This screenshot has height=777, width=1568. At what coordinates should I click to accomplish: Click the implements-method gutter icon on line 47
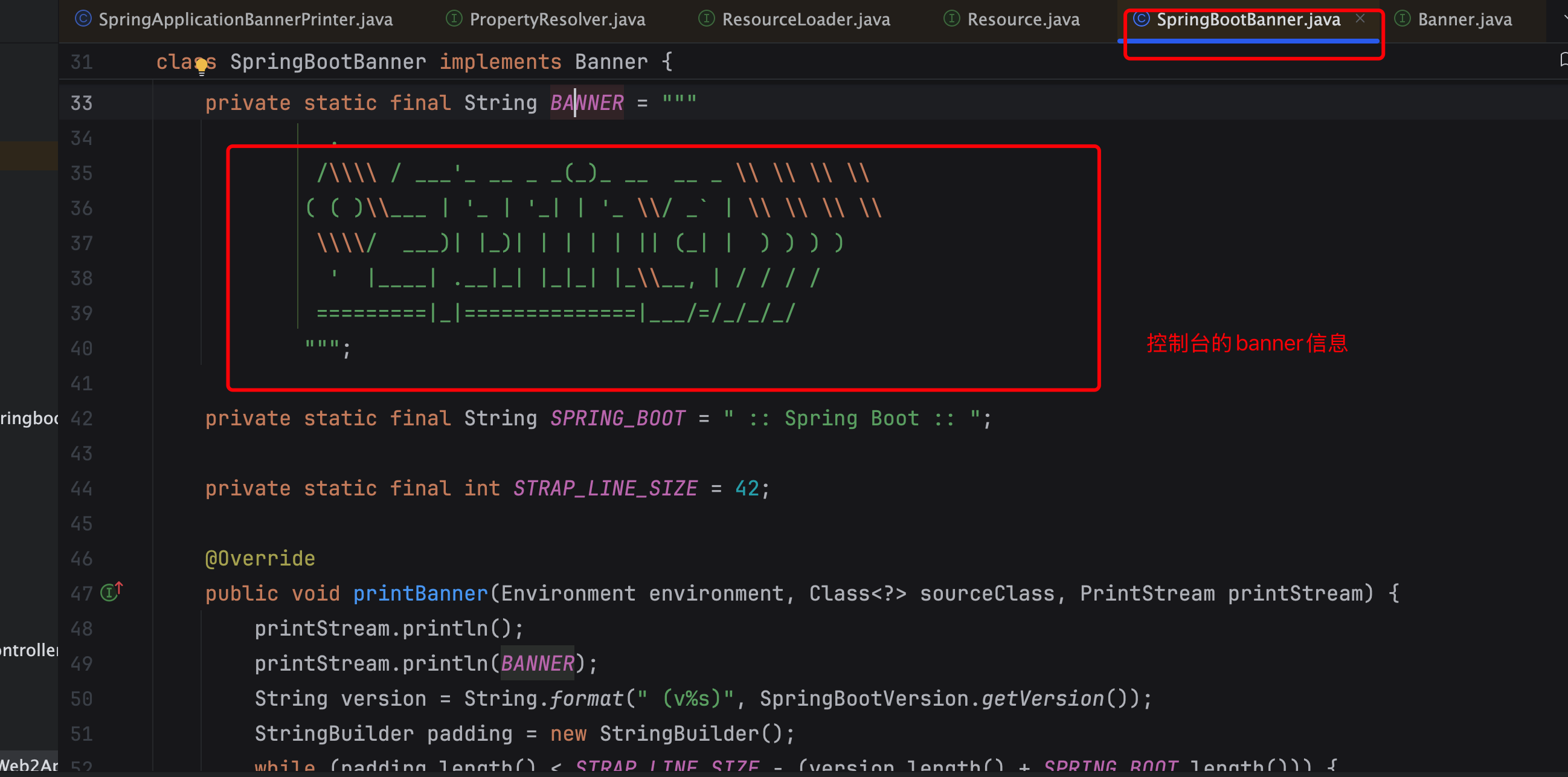coord(111,592)
